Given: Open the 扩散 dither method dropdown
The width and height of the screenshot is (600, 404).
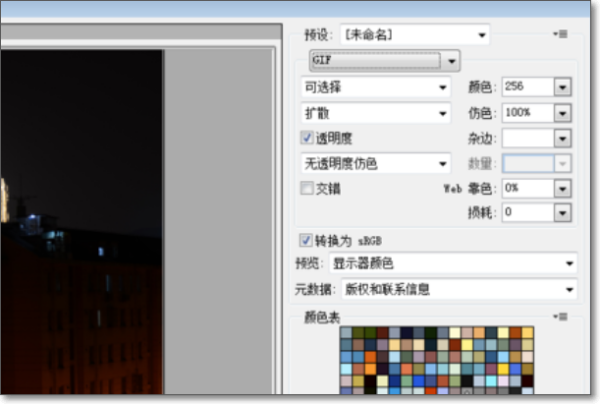Looking at the screenshot, I should pyautogui.click(x=376, y=112).
